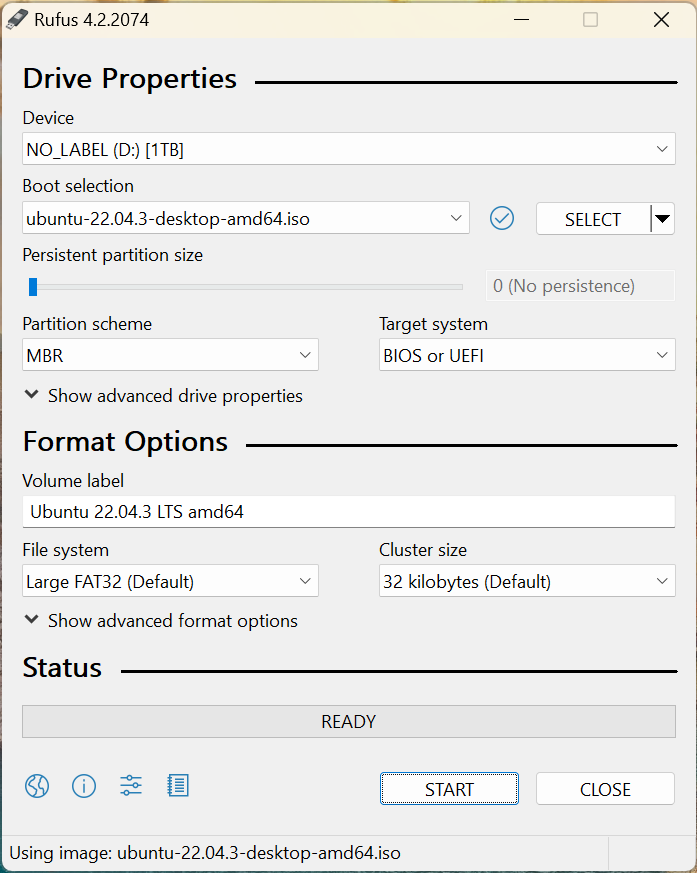Viewport: 697px width, 873px height.
Task: Expand Show advanced drive properties
Action: [163, 396]
